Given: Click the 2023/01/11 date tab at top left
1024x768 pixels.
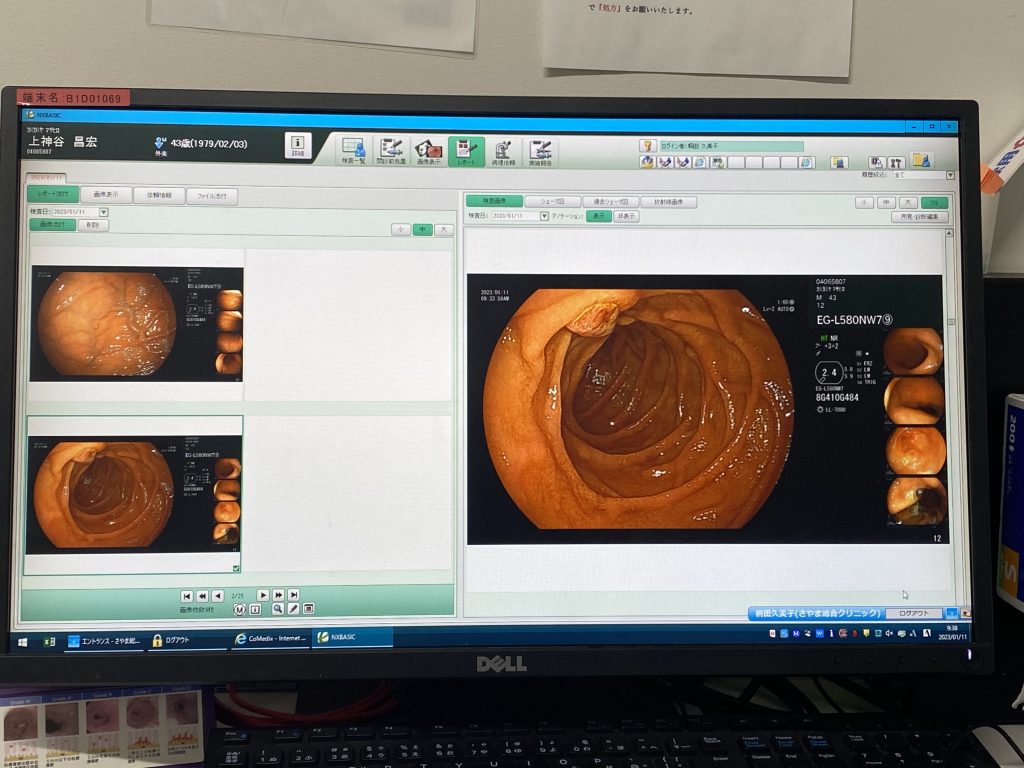Looking at the screenshot, I should point(46,177).
